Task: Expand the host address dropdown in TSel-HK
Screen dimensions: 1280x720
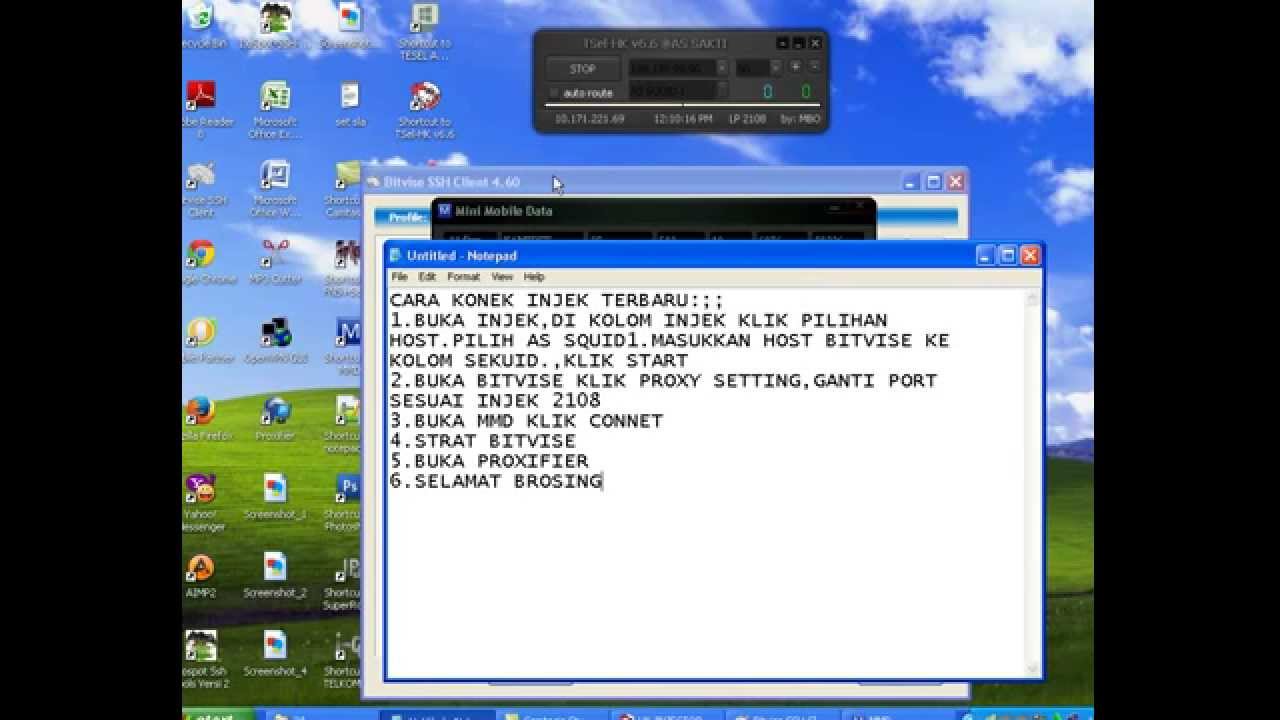Action: (721, 69)
